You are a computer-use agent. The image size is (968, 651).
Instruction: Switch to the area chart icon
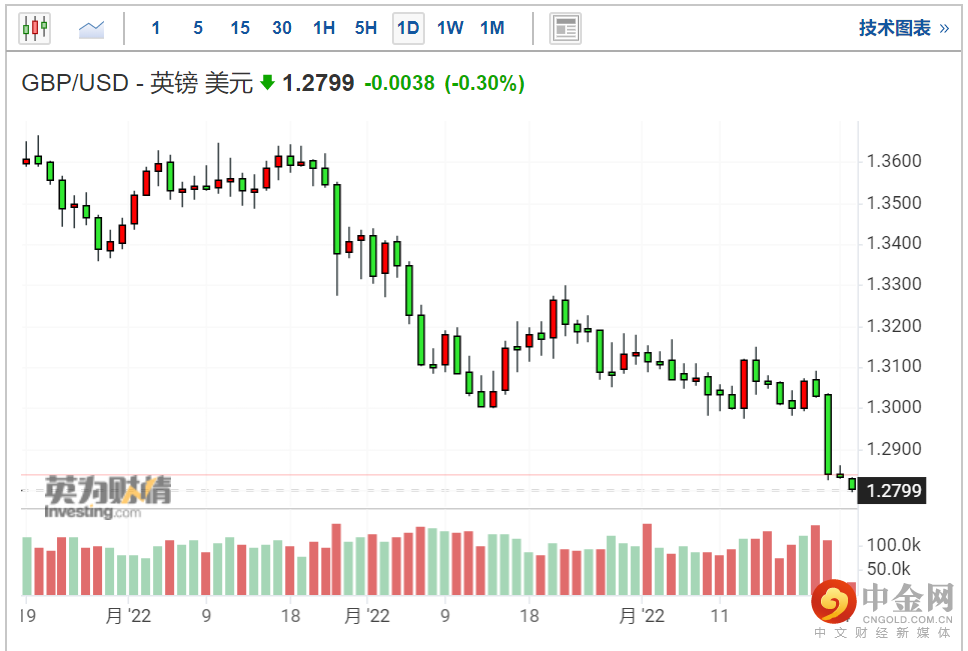92,28
